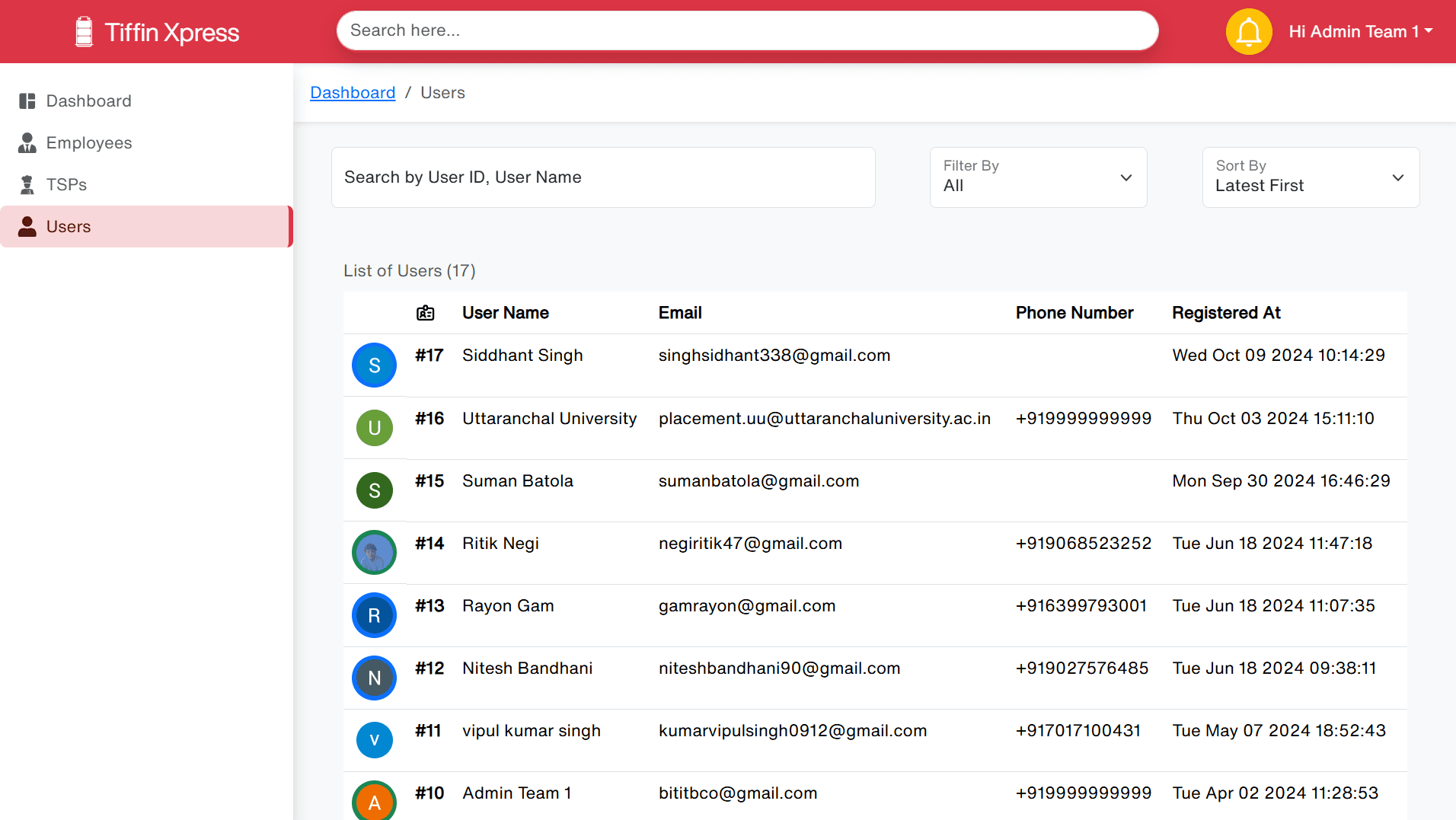
Task: Open Dashboard in the sidebar
Action: (x=88, y=101)
